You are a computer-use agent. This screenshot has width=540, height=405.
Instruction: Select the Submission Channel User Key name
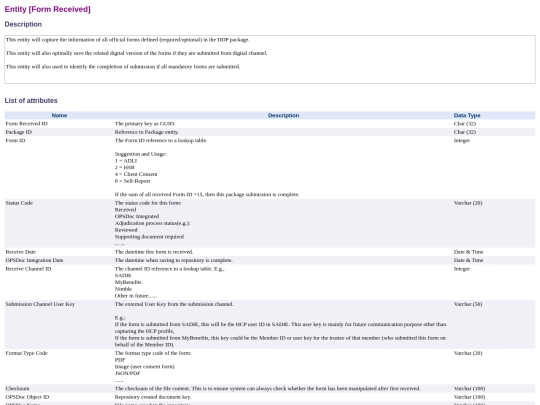point(40,304)
